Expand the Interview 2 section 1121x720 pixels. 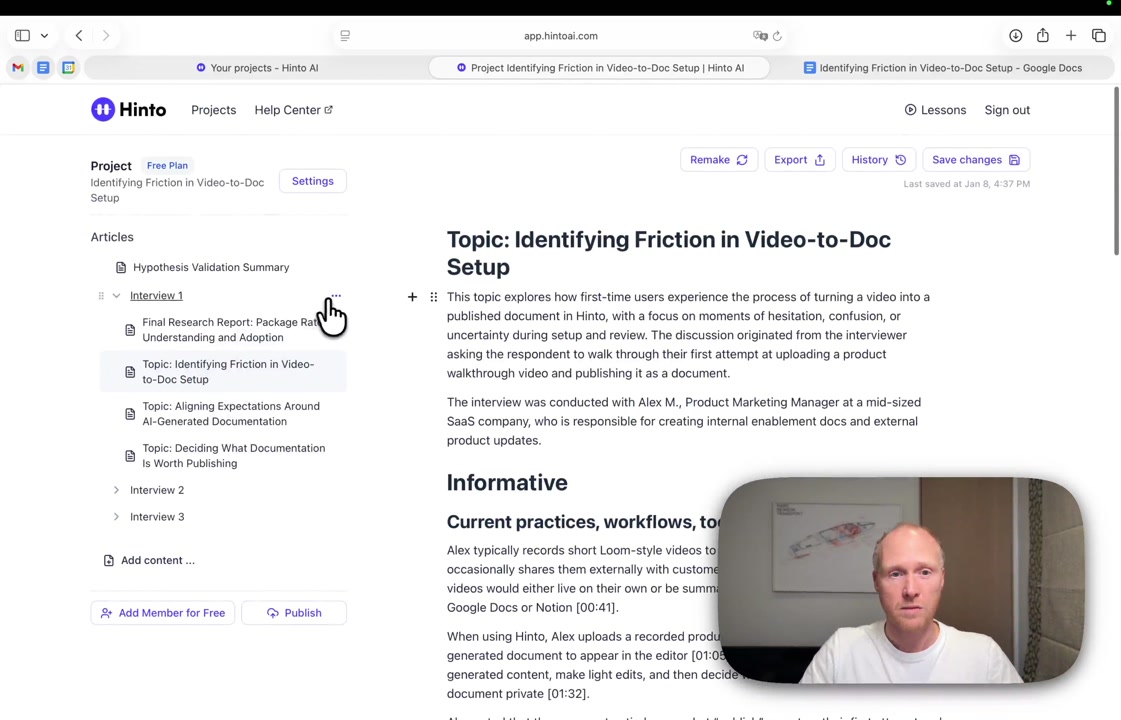click(x=116, y=490)
